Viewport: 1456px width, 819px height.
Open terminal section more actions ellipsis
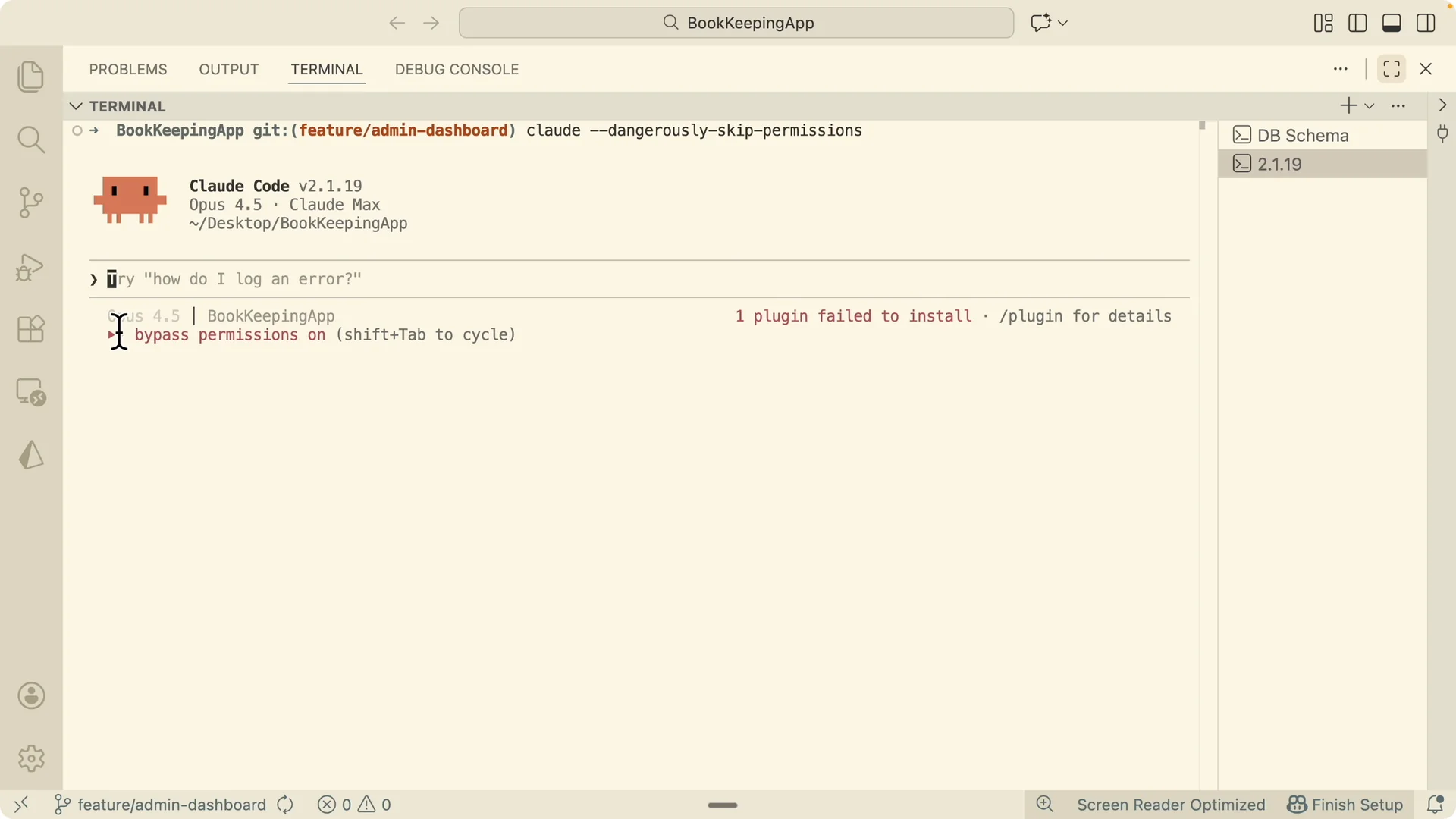click(1398, 106)
